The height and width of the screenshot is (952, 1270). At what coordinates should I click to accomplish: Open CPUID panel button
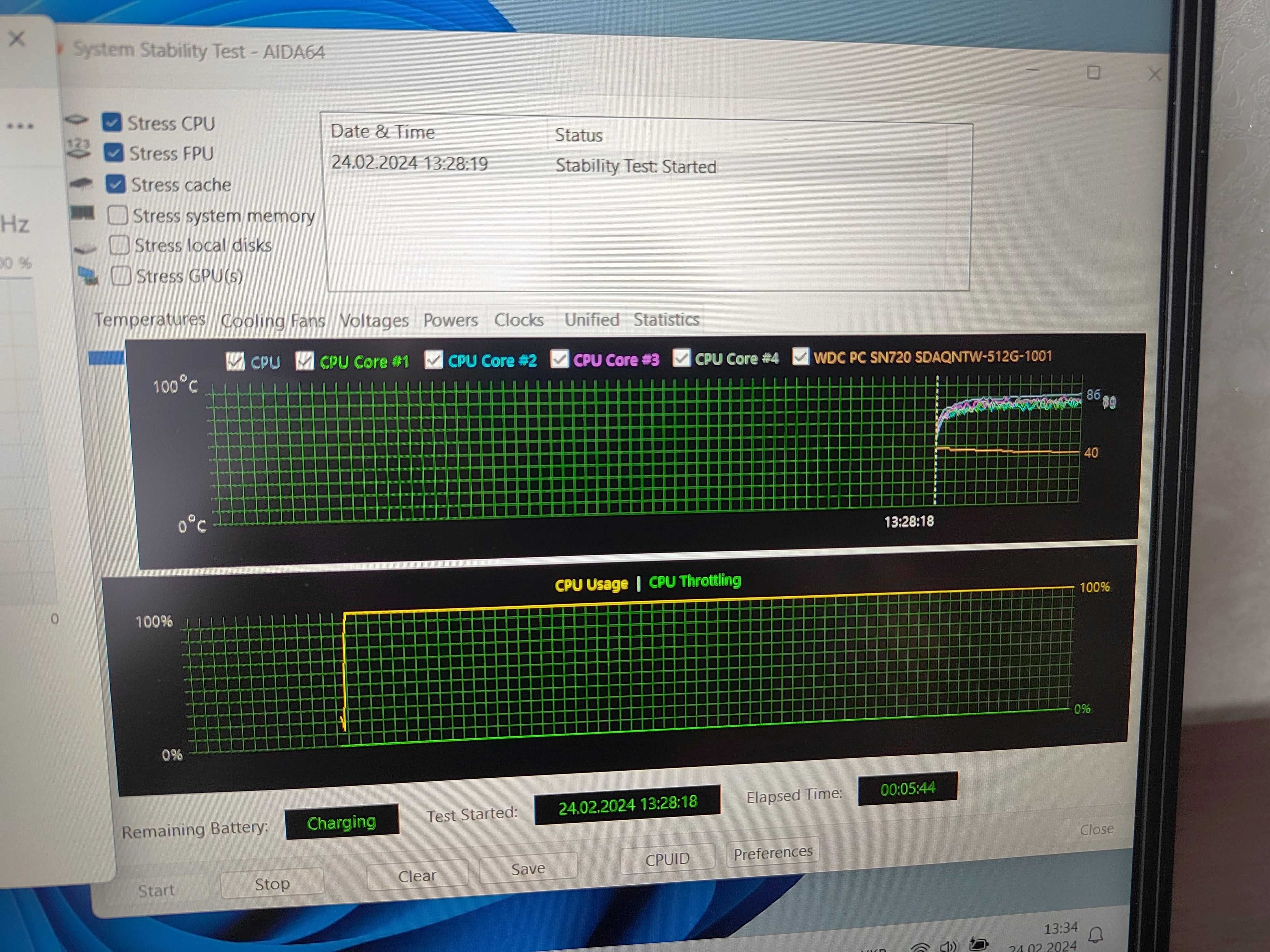(667, 859)
